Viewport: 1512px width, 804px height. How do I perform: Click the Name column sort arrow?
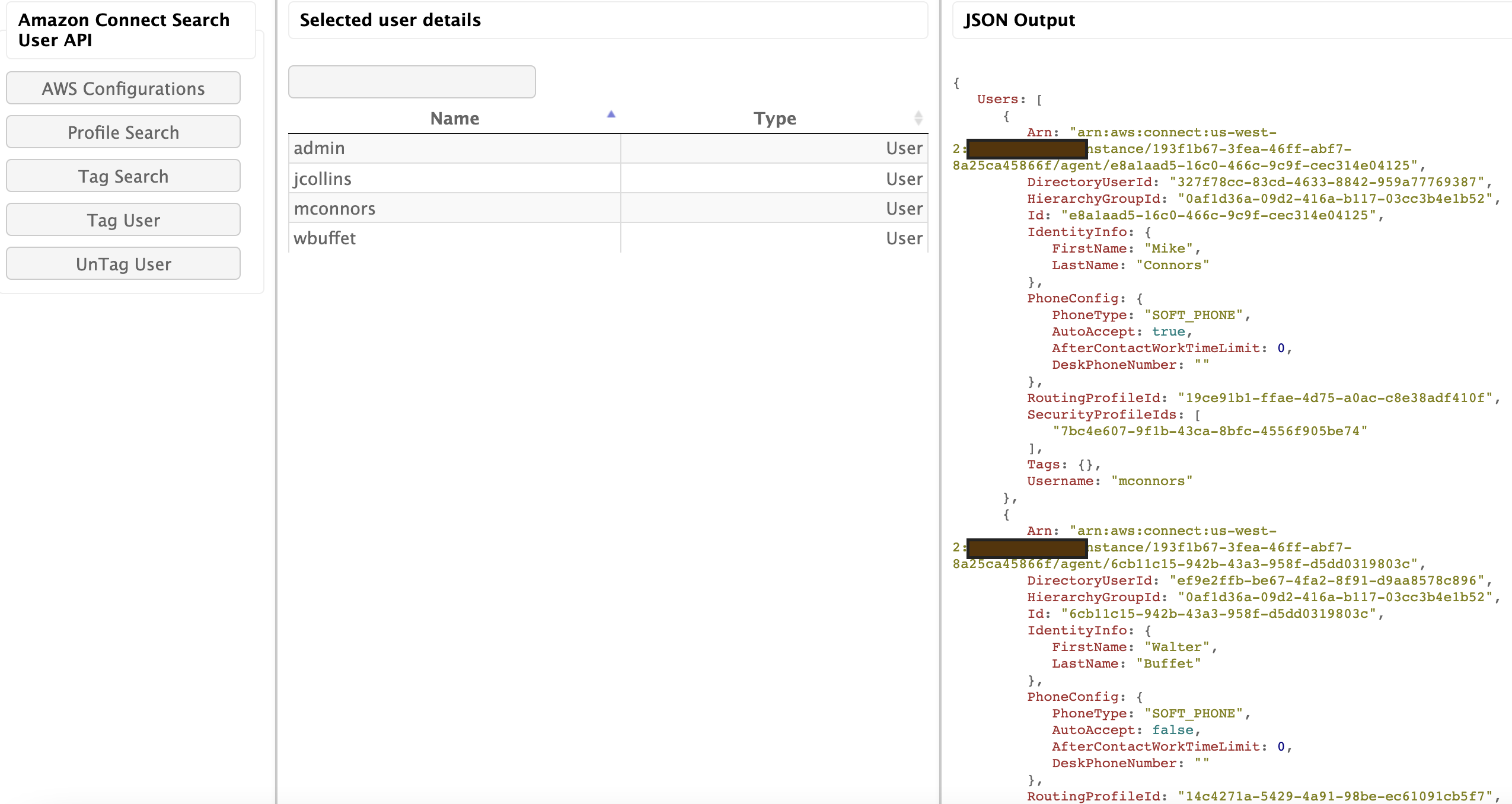(611, 114)
